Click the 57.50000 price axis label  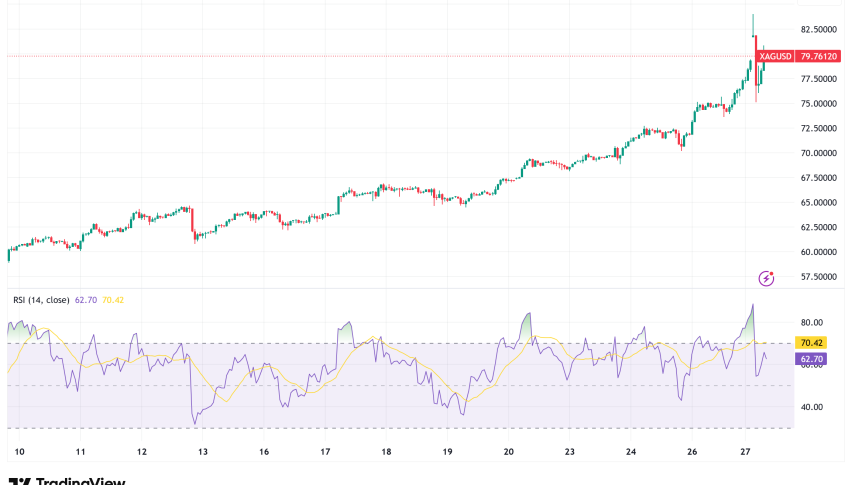[x=821, y=277]
